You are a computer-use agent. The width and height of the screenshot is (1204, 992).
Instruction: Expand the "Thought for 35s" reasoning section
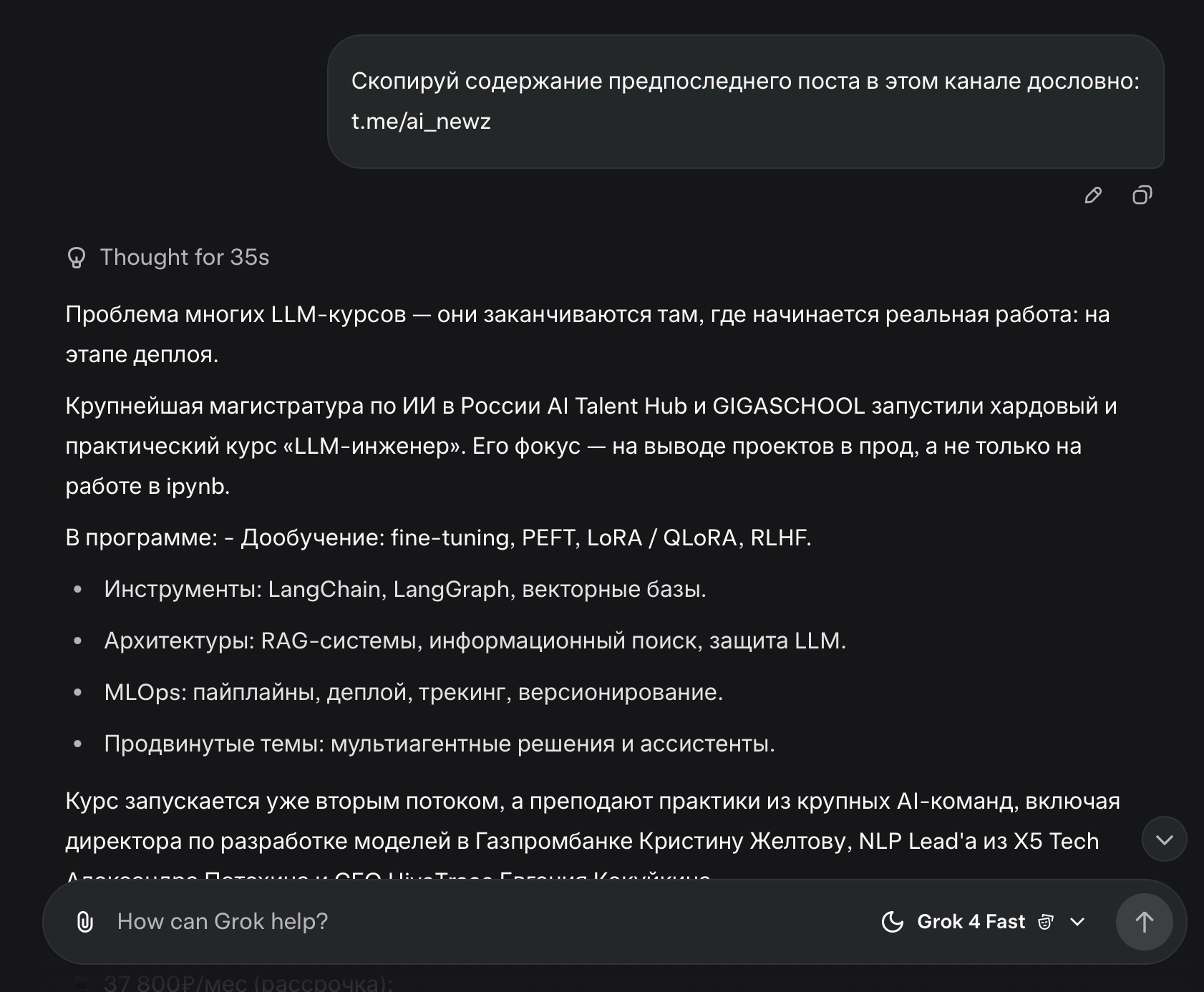(185, 258)
